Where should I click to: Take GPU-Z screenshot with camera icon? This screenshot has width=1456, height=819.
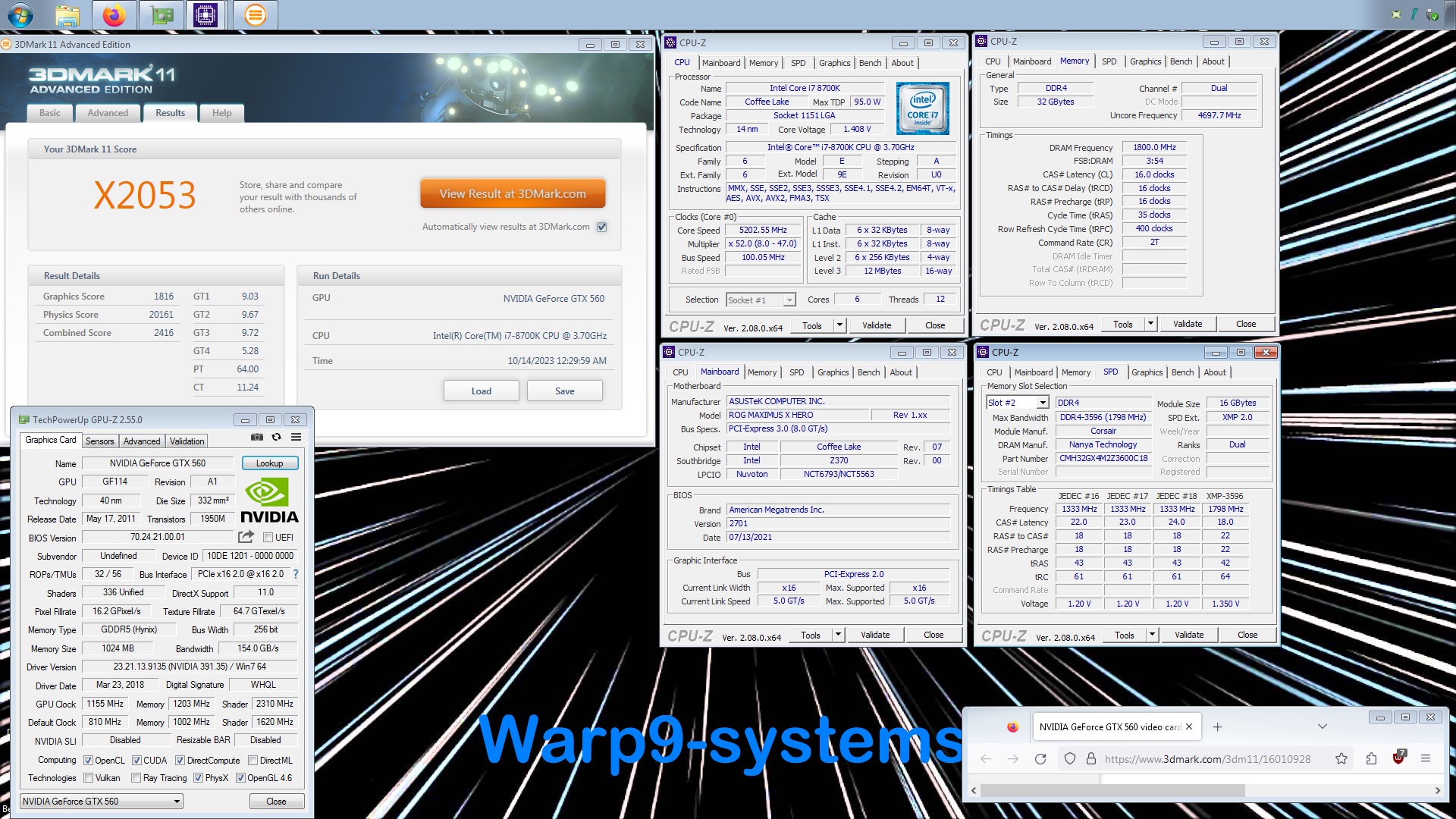pos(257,437)
